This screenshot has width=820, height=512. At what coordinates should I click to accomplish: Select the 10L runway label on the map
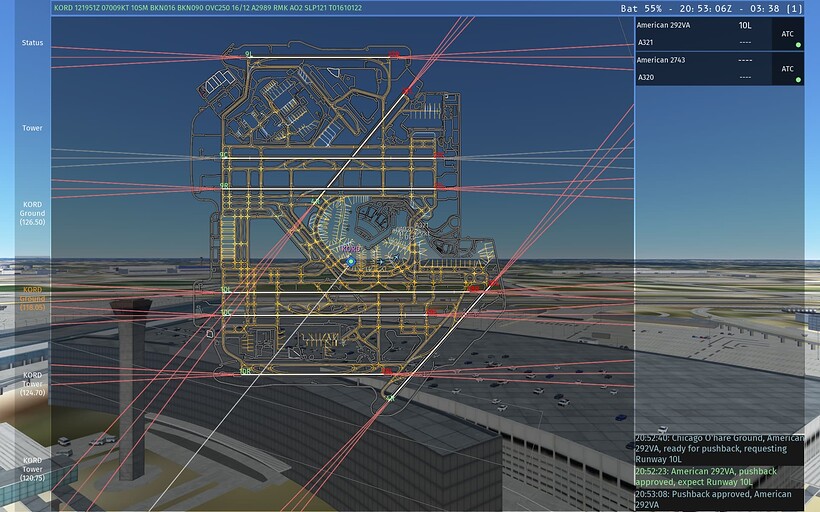(x=225, y=289)
